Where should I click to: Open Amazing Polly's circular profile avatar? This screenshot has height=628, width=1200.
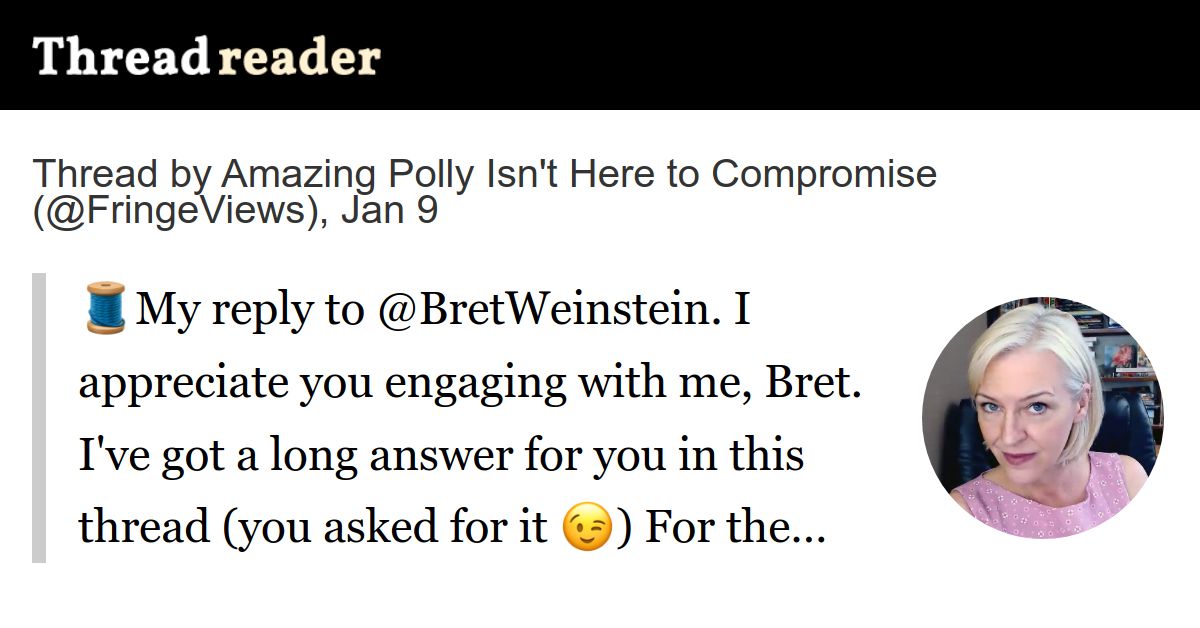(x=1042, y=416)
